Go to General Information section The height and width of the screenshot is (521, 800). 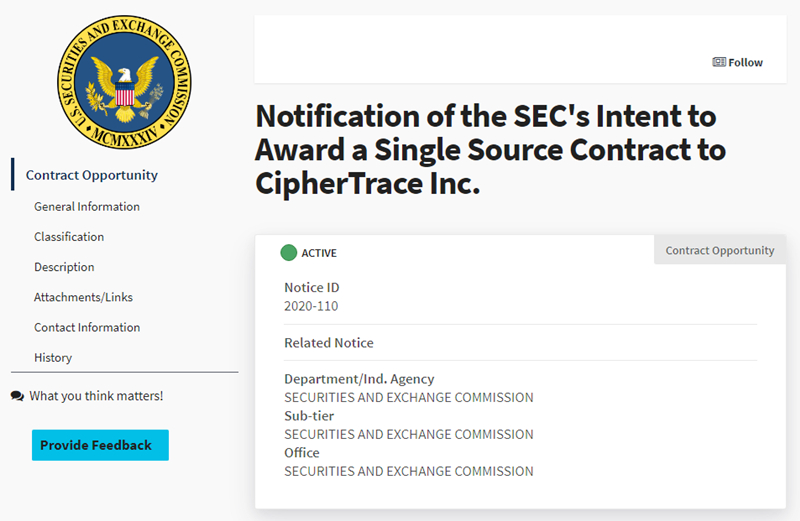(x=87, y=207)
